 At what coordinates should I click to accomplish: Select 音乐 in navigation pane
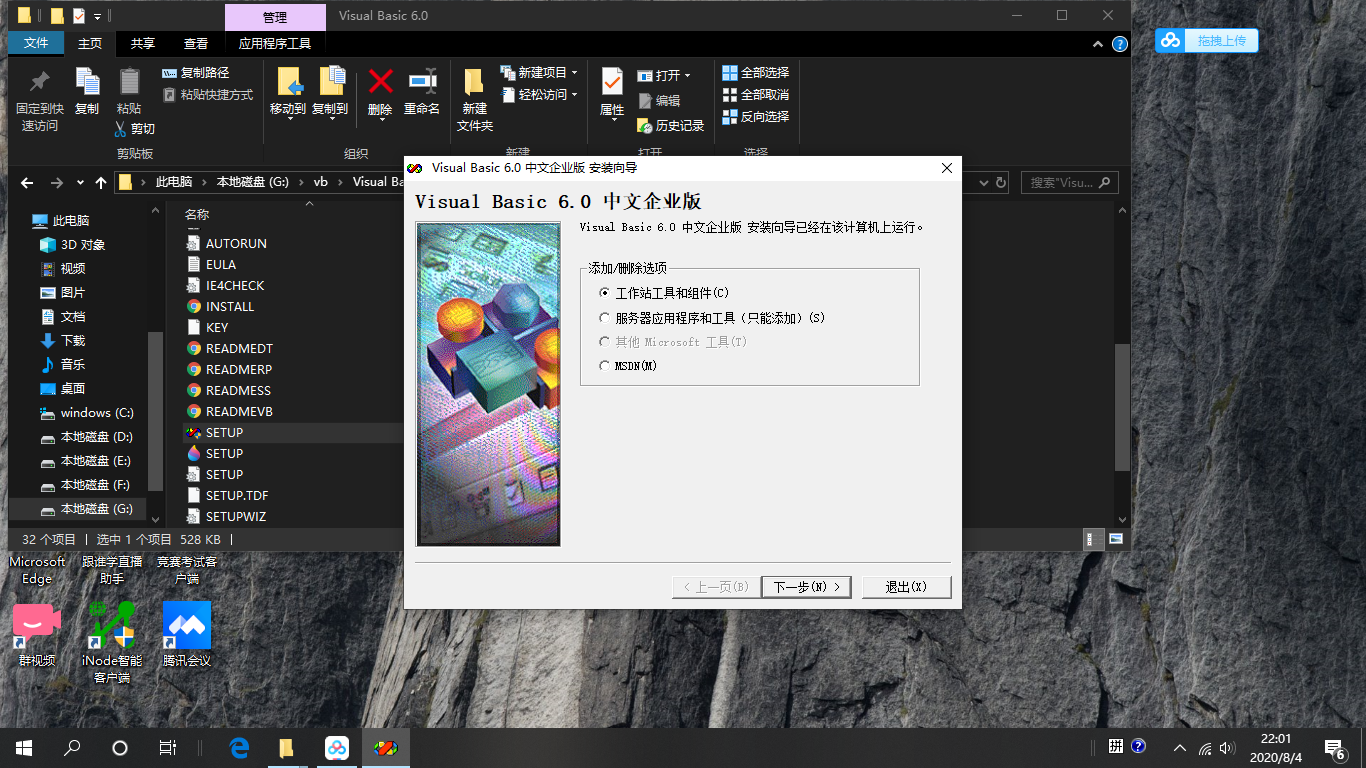pos(63,365)
